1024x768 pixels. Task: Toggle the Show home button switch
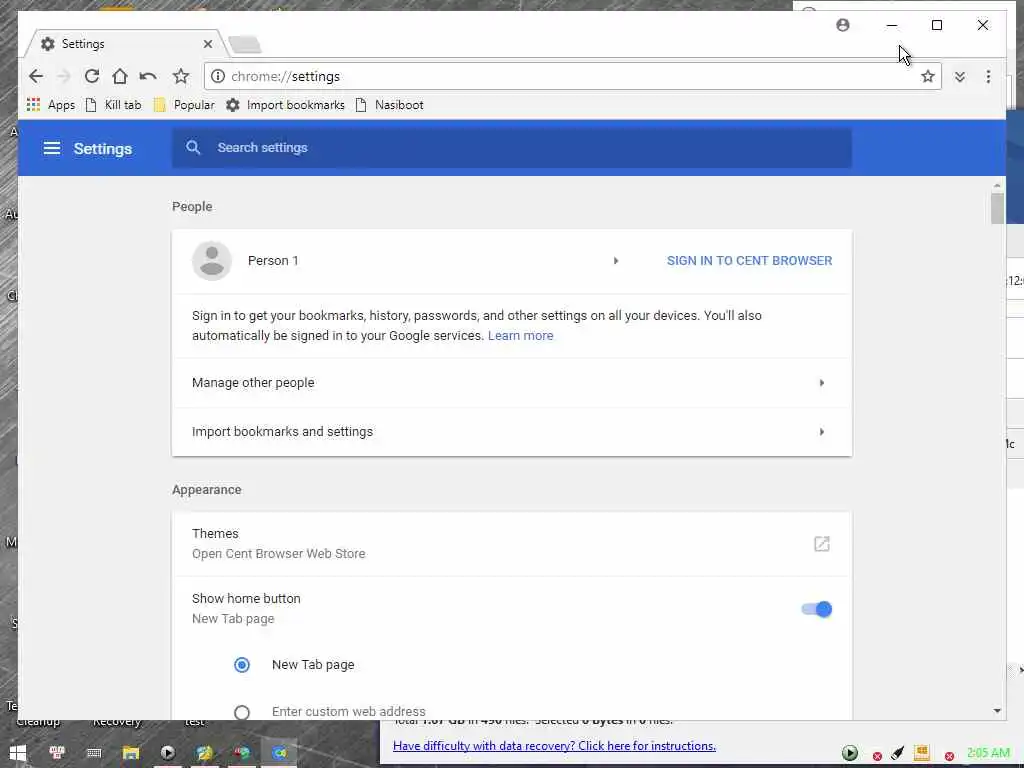816,609
